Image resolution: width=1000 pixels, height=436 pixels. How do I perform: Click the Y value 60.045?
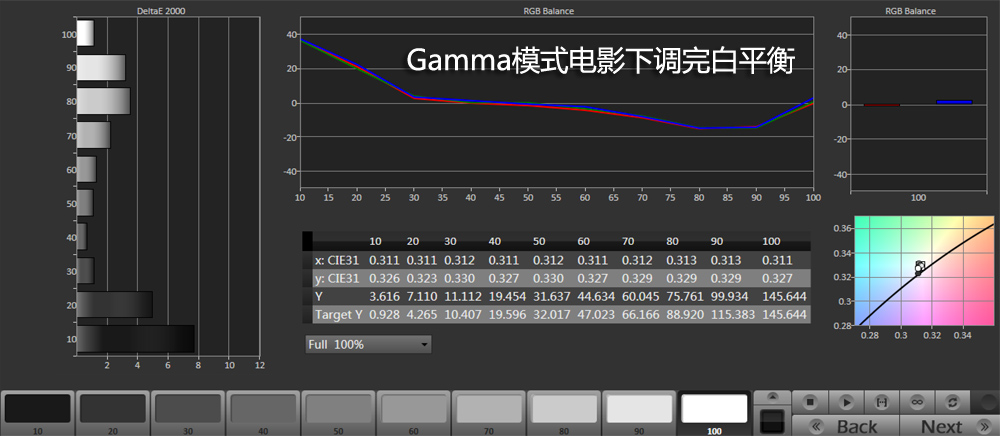[x=640, y=296]
